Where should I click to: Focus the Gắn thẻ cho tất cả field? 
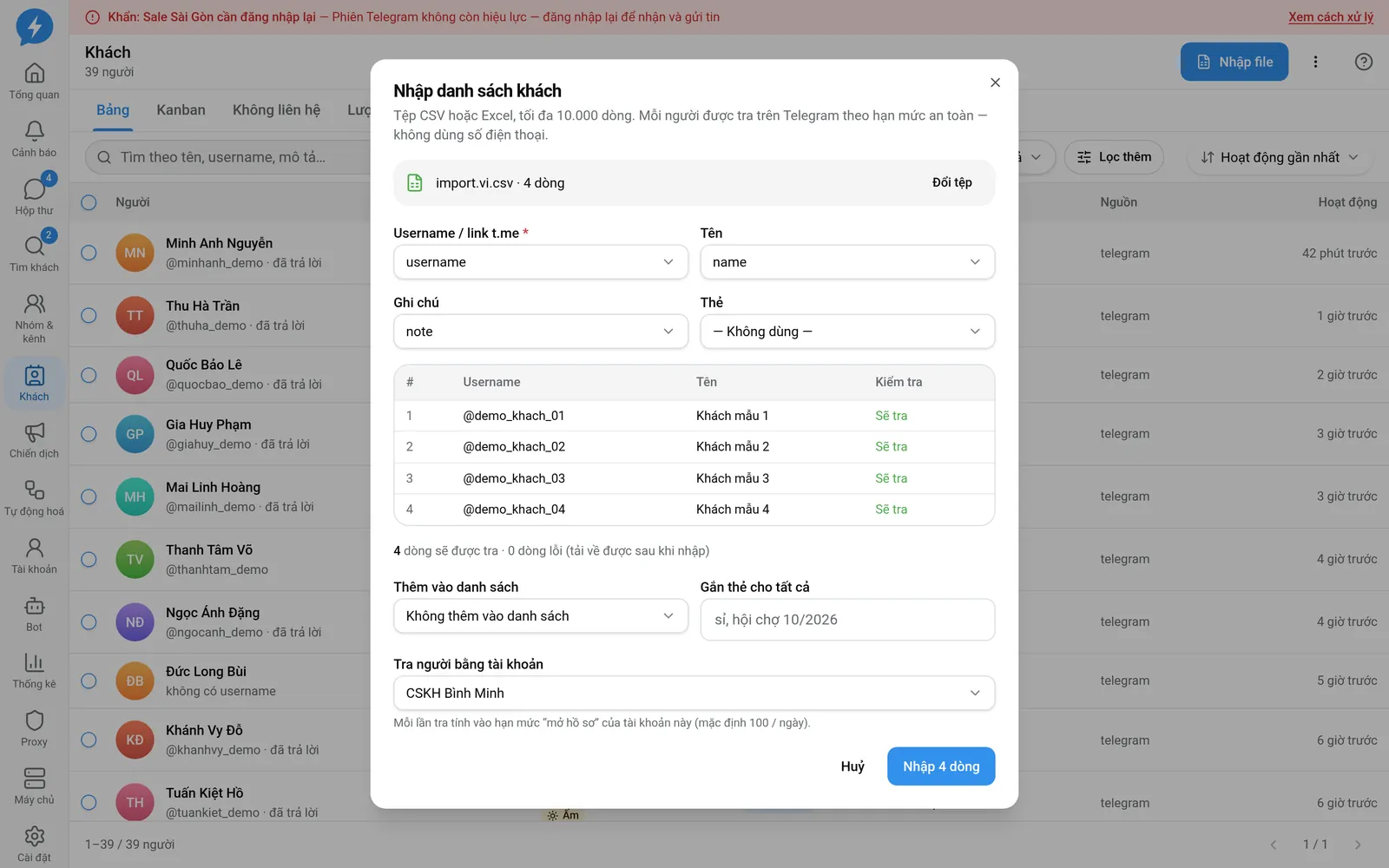(847, 620)
